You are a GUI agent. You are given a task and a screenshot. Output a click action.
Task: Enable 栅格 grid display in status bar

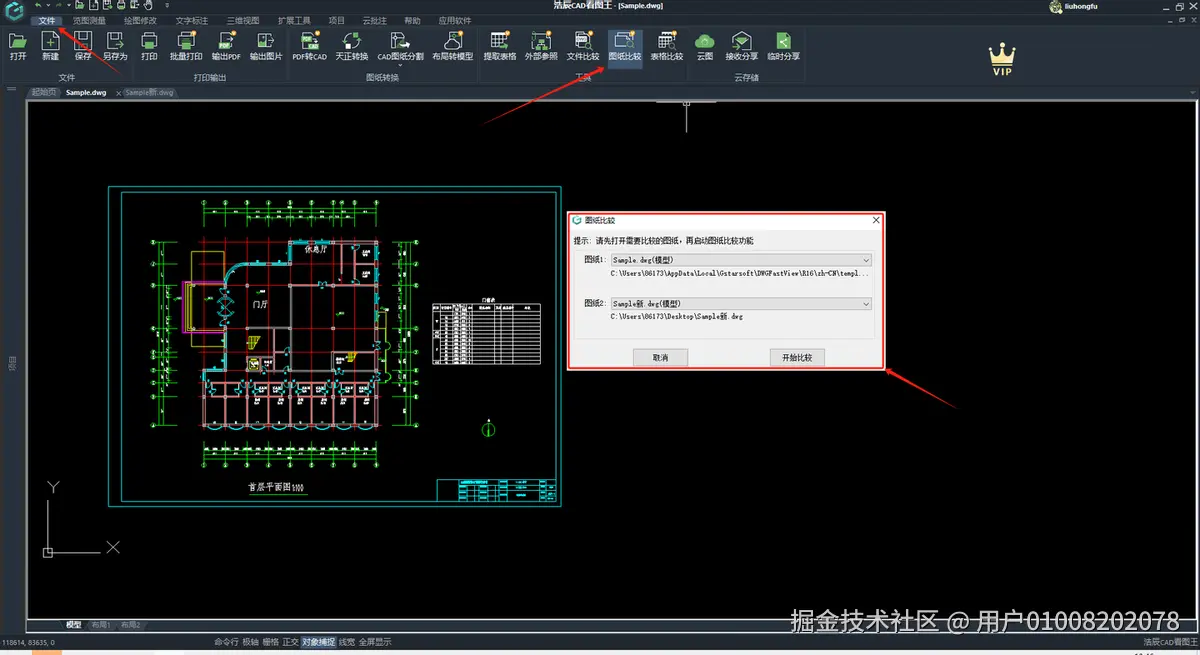click(x=270, y=642)
